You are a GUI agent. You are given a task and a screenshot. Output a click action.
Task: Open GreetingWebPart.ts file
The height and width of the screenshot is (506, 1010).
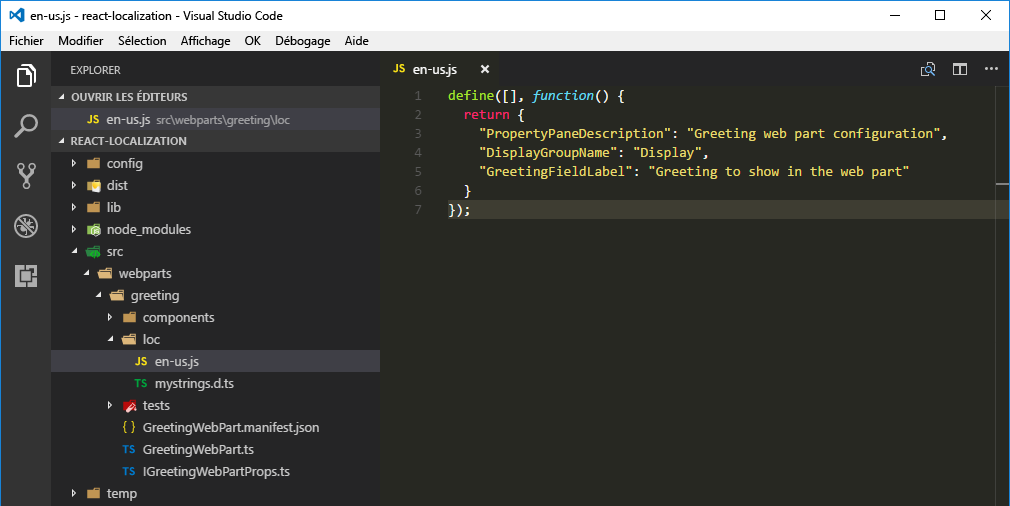click(216, 449)
